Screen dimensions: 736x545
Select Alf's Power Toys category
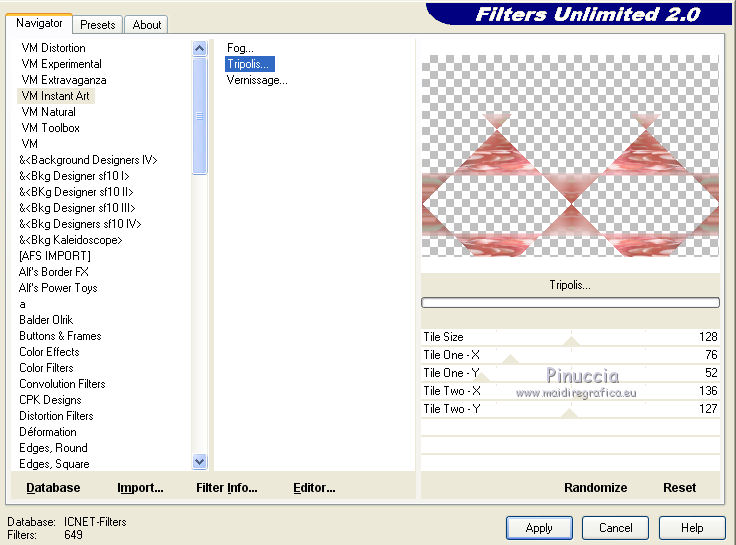[58, 288]
